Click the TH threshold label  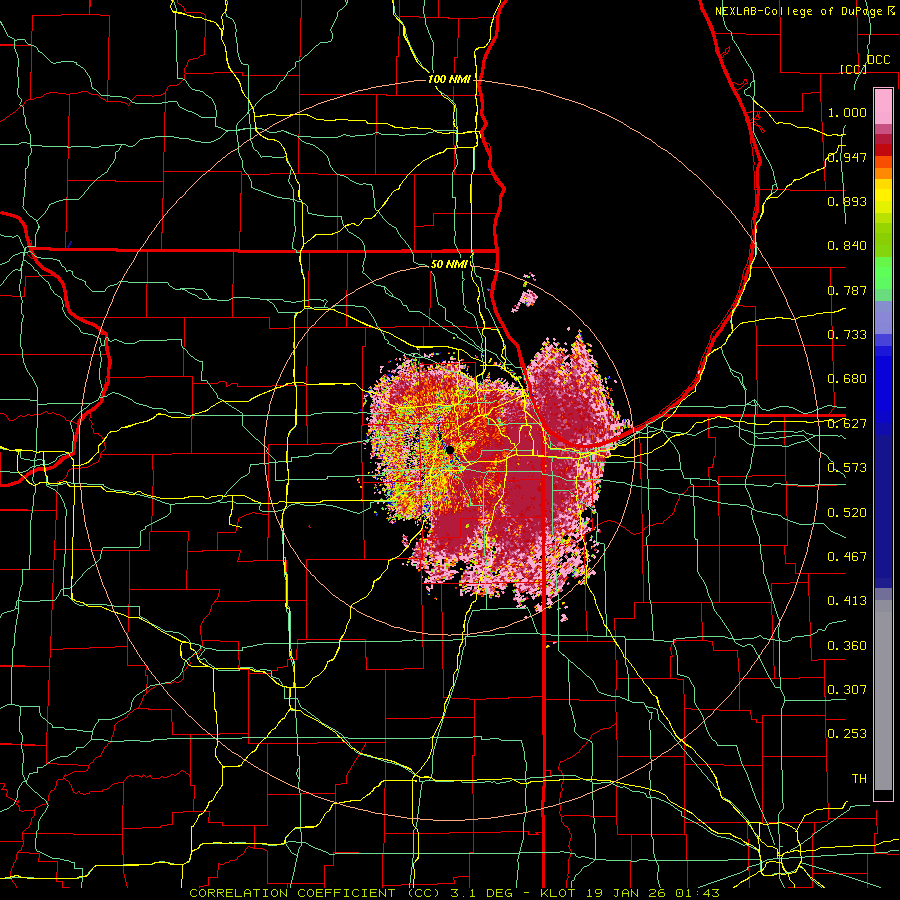tap(859, 778)
